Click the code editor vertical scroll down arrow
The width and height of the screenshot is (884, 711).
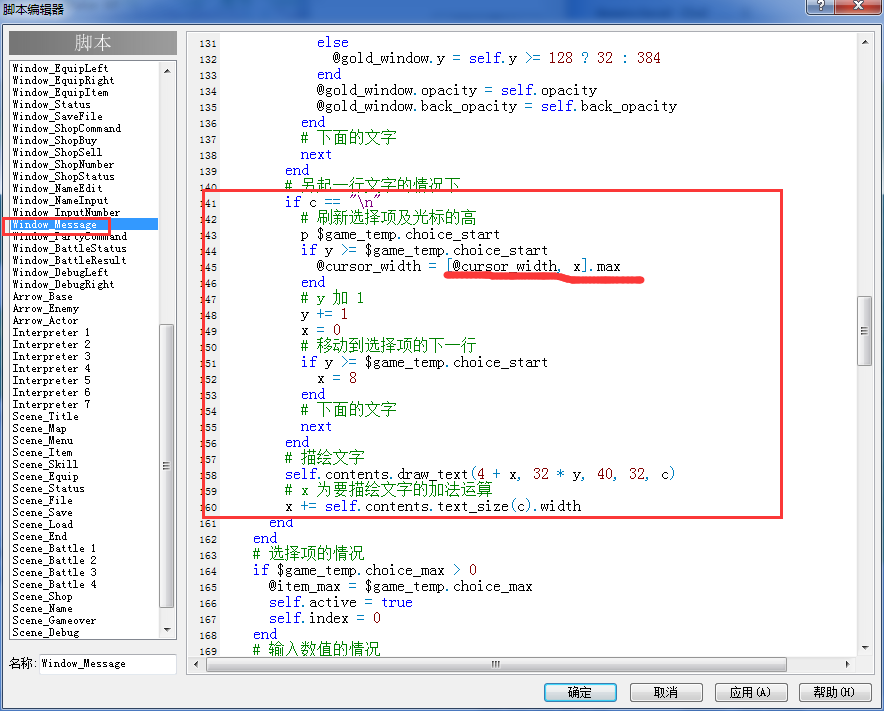coord(865,648)
